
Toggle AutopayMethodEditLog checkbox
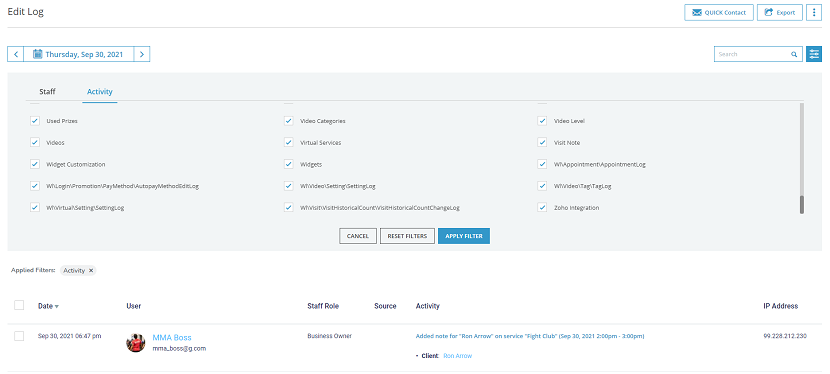click(35, 186)
